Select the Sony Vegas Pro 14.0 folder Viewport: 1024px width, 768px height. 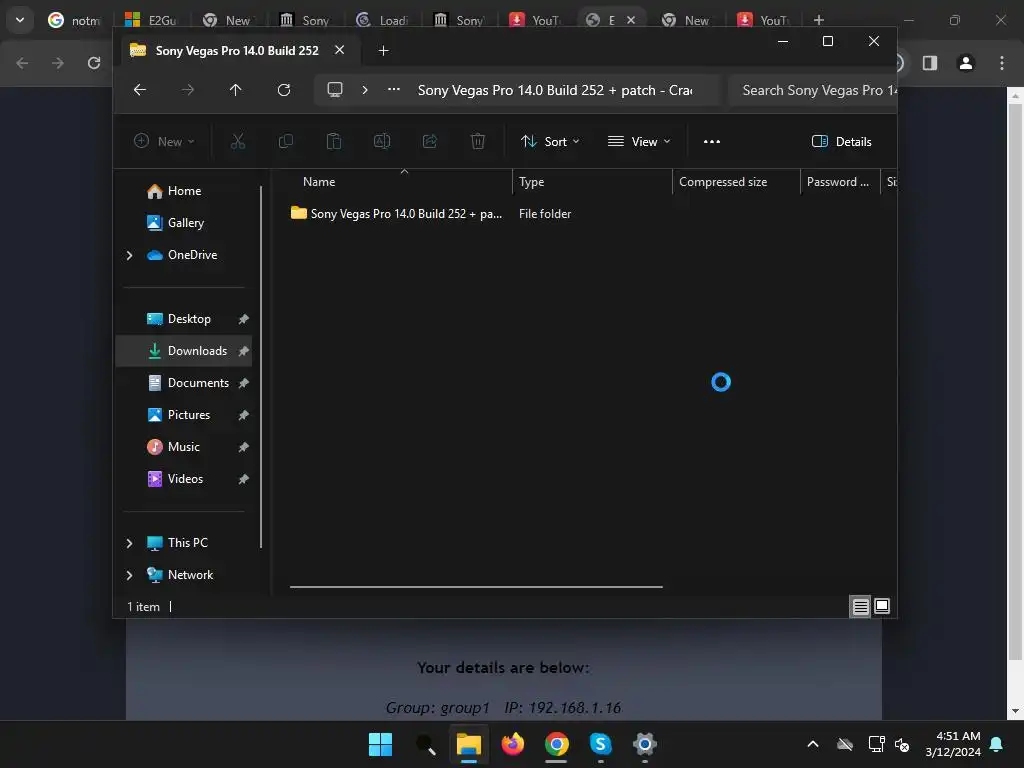tap(397, 214)
